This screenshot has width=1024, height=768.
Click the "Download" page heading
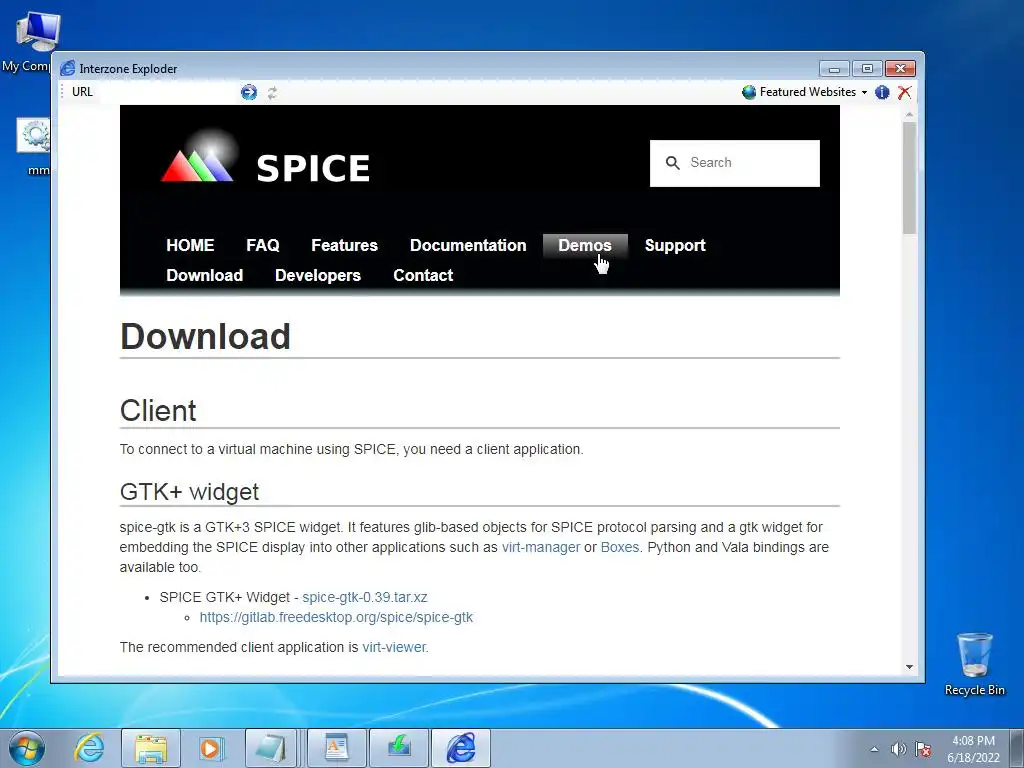click(205, 336)
